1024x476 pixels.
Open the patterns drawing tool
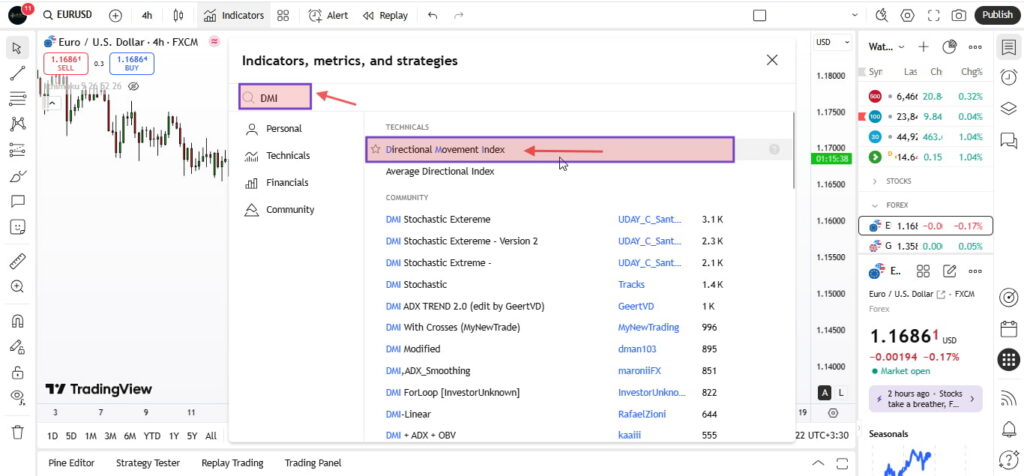point(18,124)
